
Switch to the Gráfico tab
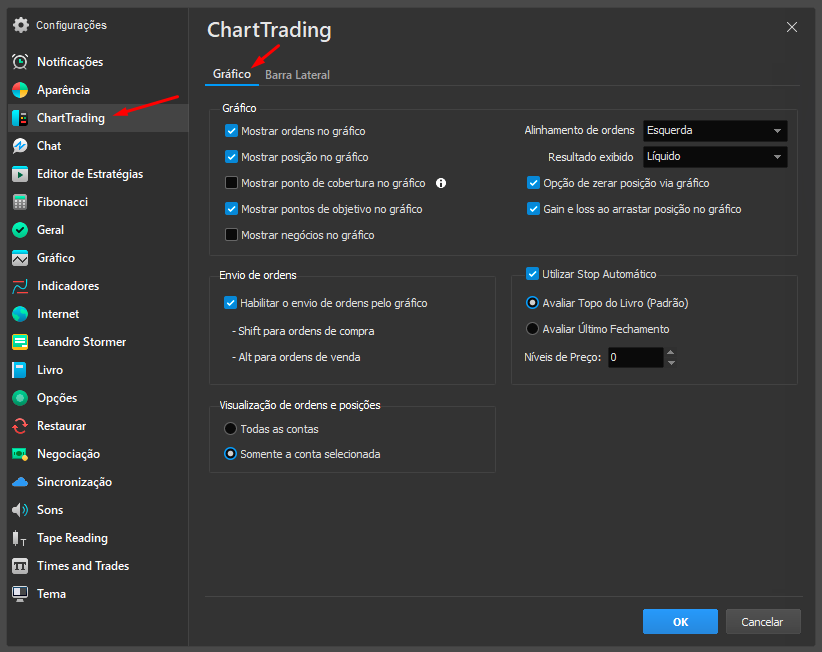pyautogui.click(x=232, y=74)
